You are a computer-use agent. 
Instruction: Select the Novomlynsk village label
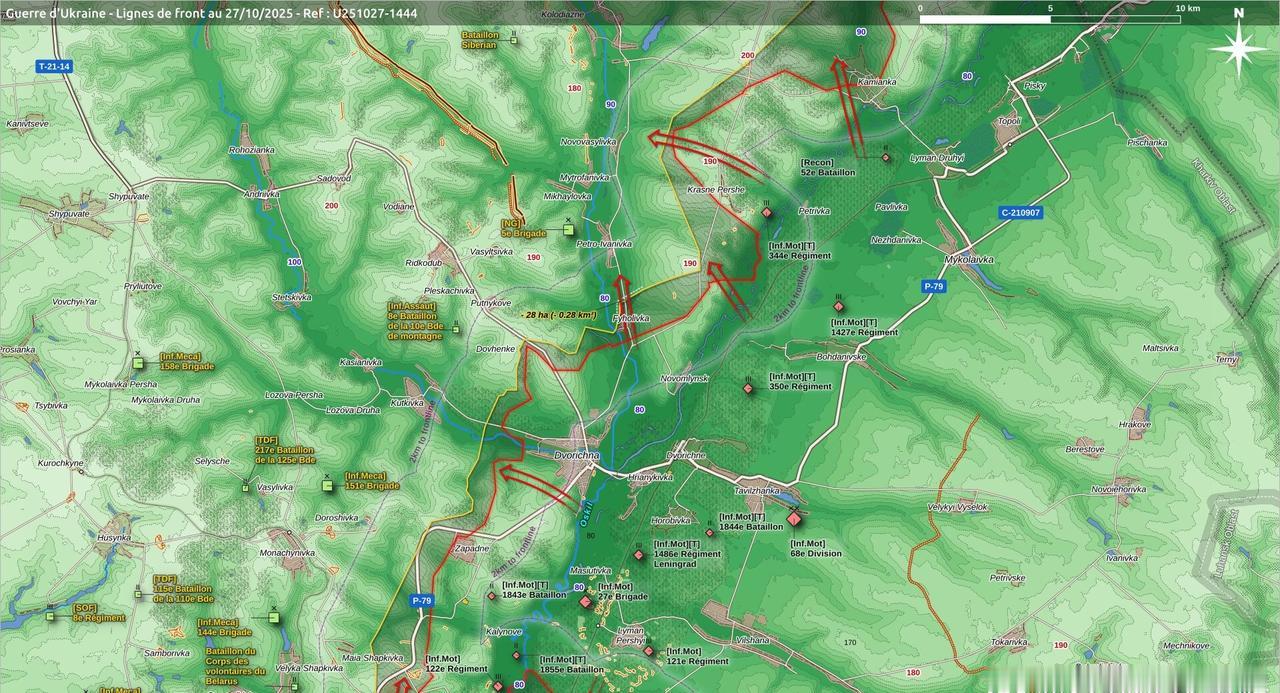684,378
